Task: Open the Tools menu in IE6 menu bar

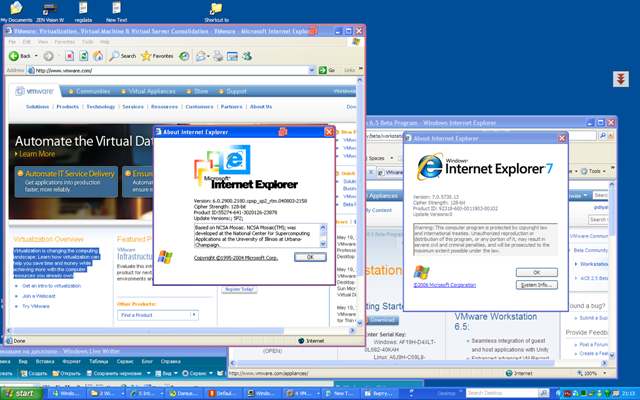Action: click(87, 42)
